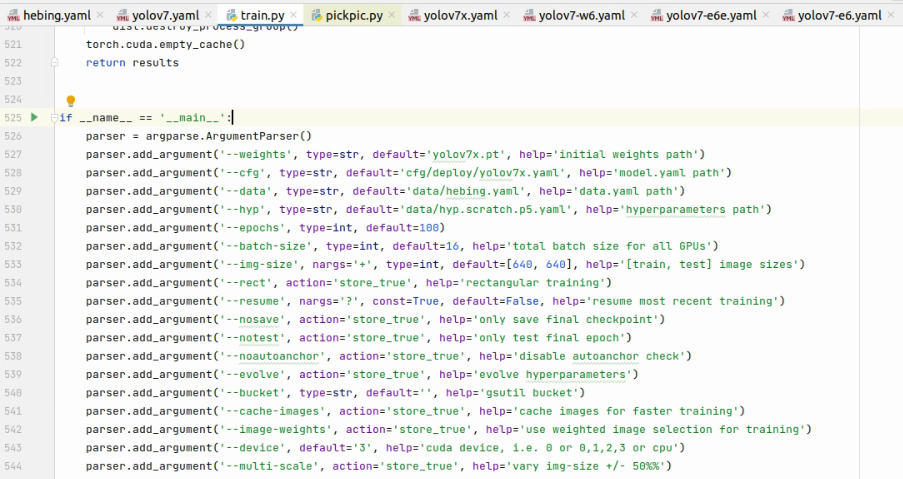
Task: Click the '--resume' argument string
Action: (x=252, y=301)
